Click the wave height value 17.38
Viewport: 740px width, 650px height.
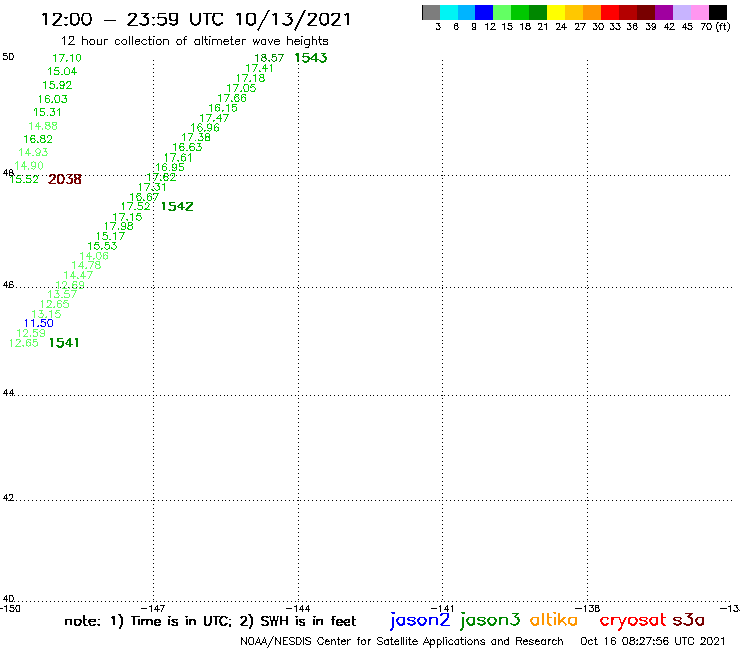coord(196,137)
